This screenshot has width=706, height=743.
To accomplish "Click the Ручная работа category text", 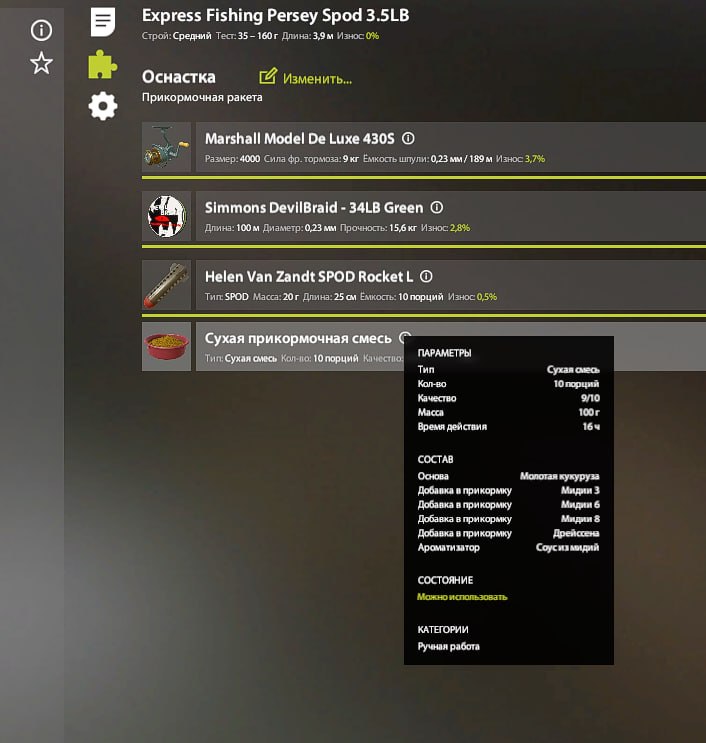I will (448, 647).
